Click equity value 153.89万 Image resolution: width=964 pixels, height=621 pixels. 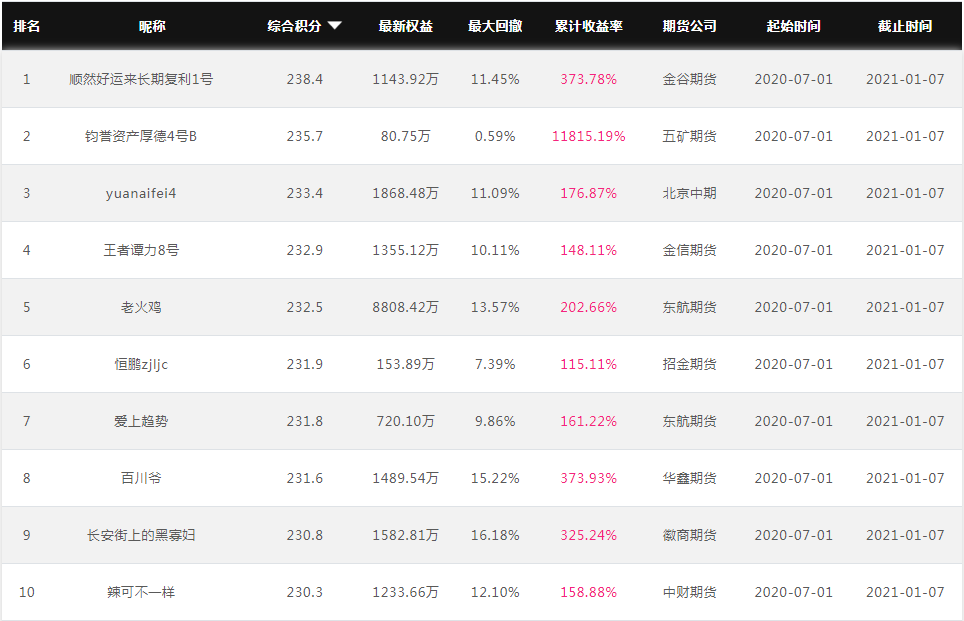point(405,364)
